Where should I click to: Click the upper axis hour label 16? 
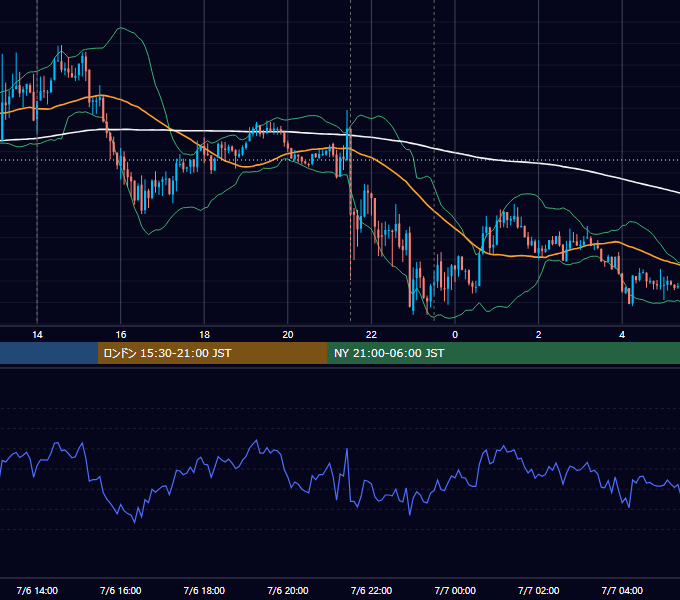coord(121,335)
